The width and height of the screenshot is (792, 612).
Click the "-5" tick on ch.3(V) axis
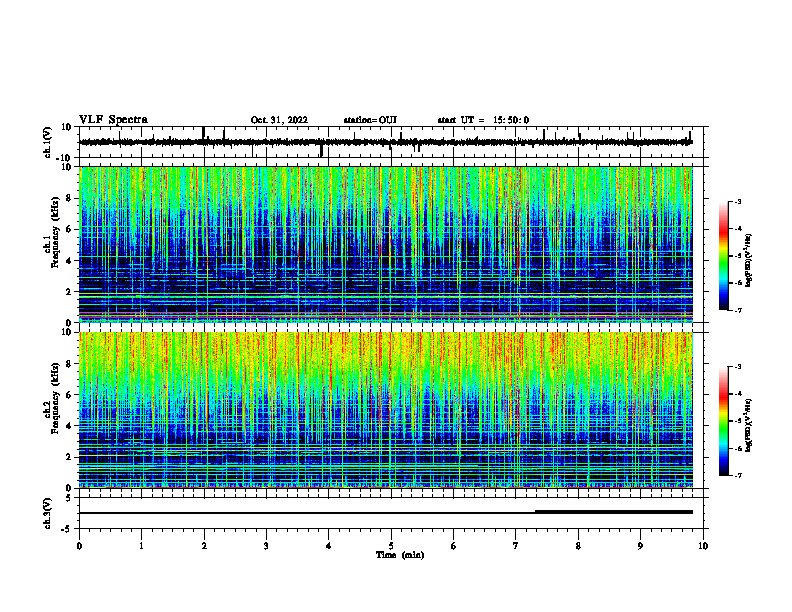67,528
